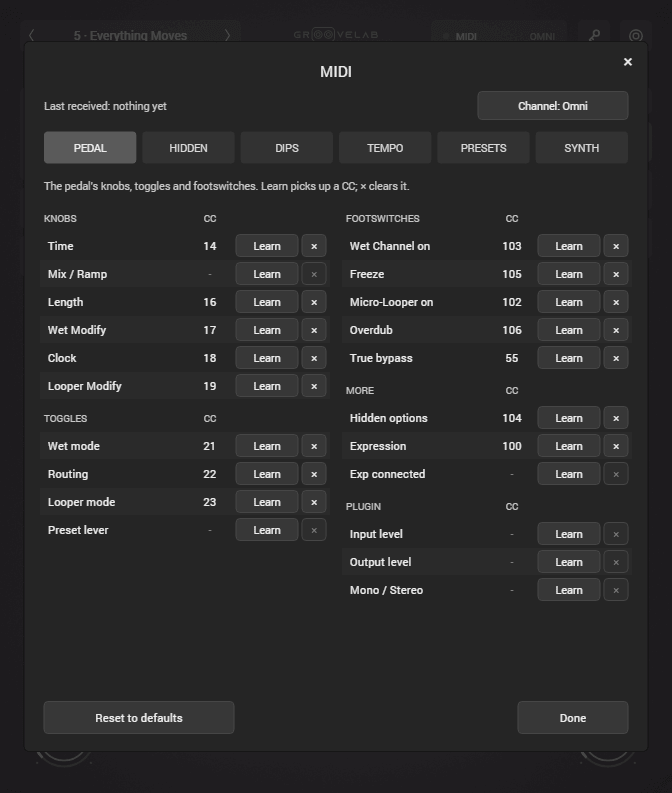This screenshot has height=793, width=672.
Task: Learn a CC for Looper mode
Action: 267,502
